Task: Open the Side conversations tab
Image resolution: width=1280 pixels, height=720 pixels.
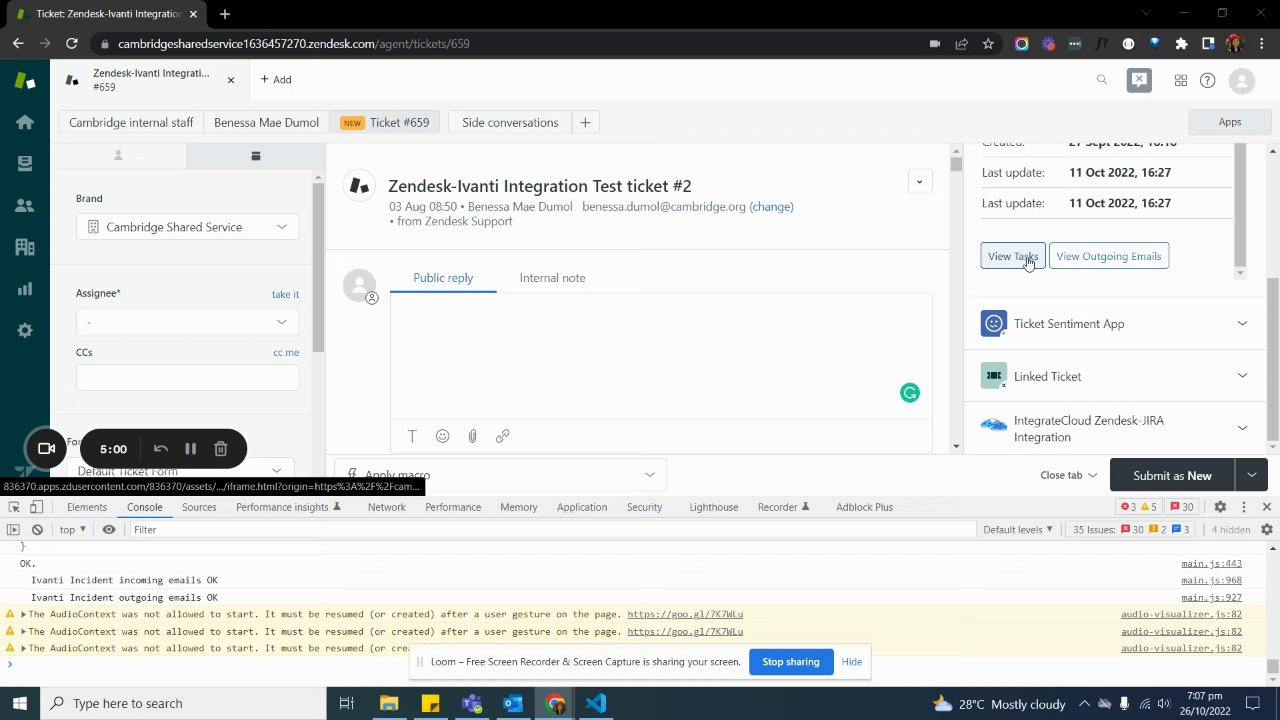Action: coord(510,122)
